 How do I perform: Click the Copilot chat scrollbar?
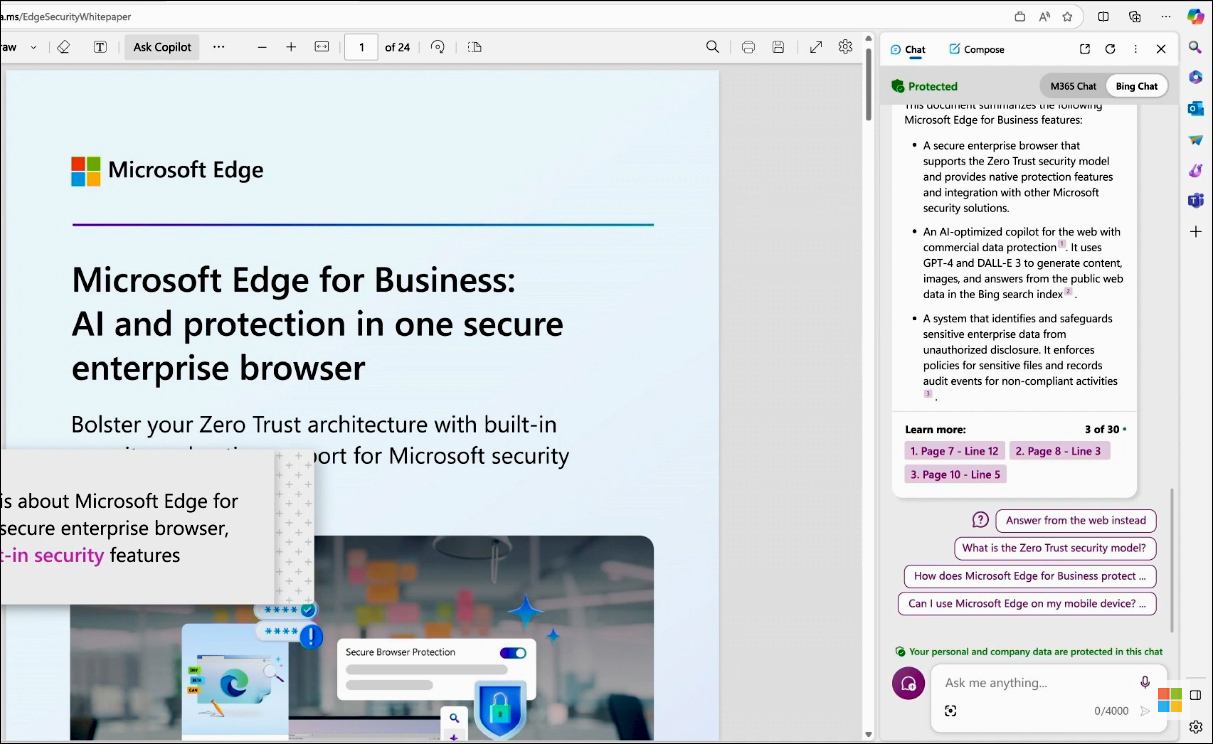pyautogui.click(x=1172, y=560)
